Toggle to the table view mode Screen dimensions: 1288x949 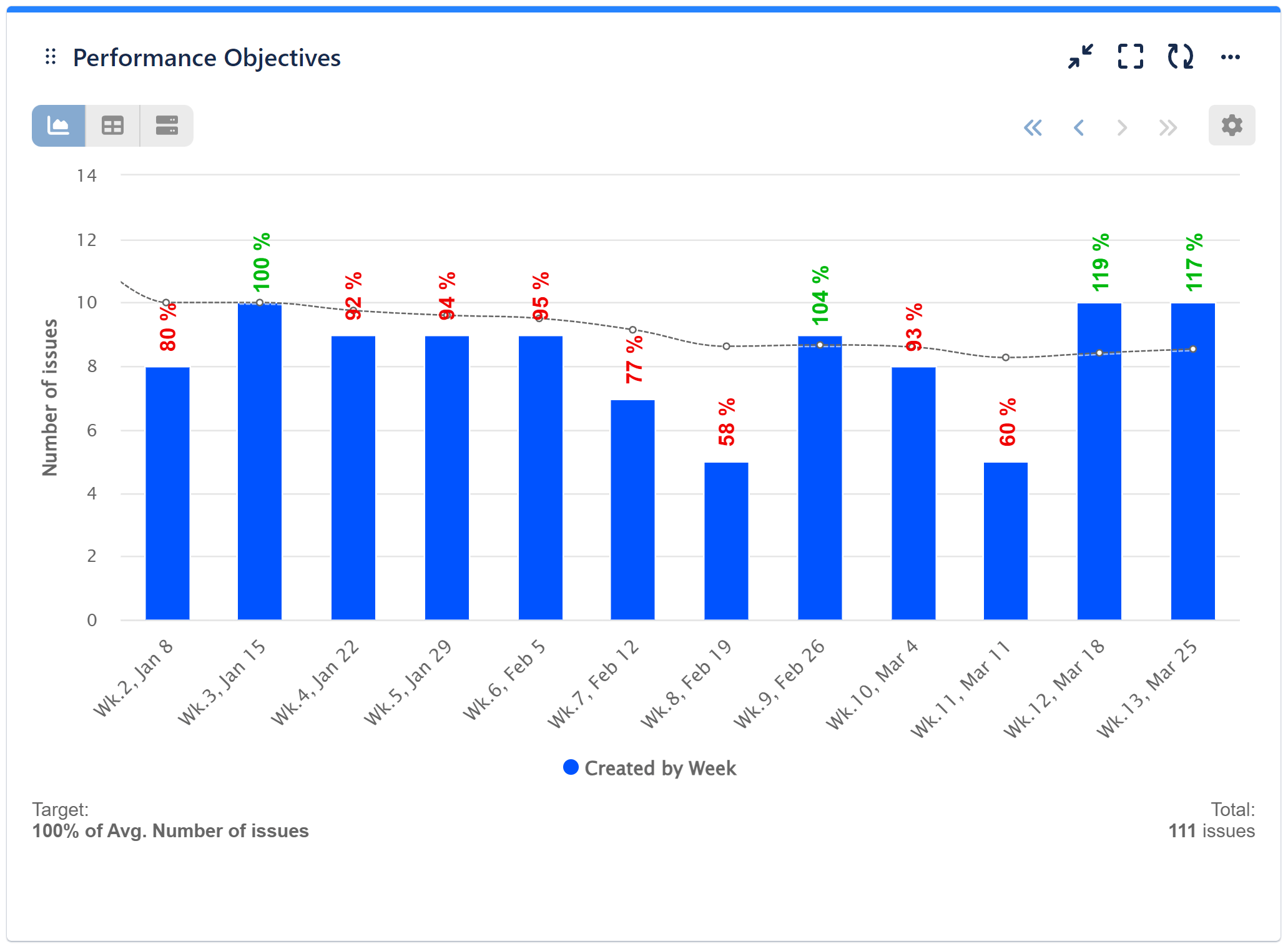[x=112, y=125]
